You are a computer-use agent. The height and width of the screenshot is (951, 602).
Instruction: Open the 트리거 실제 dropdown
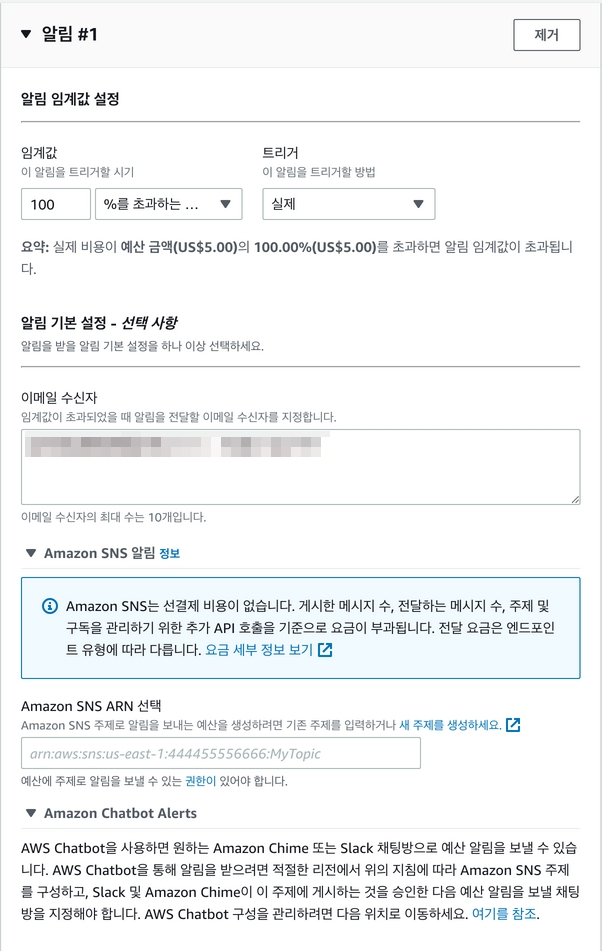click(348, 204)
